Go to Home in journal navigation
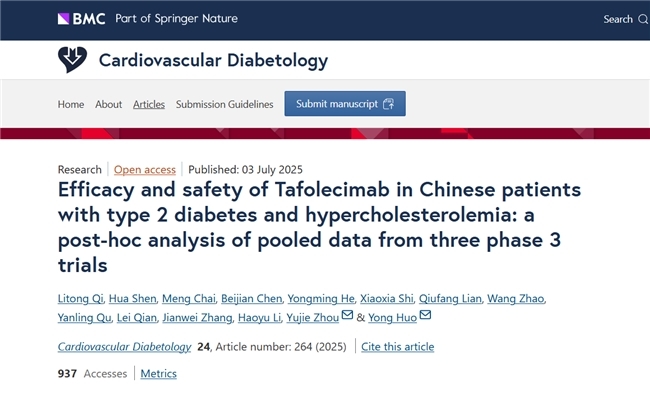Viewport: 650px width, 394px height. 71,104
